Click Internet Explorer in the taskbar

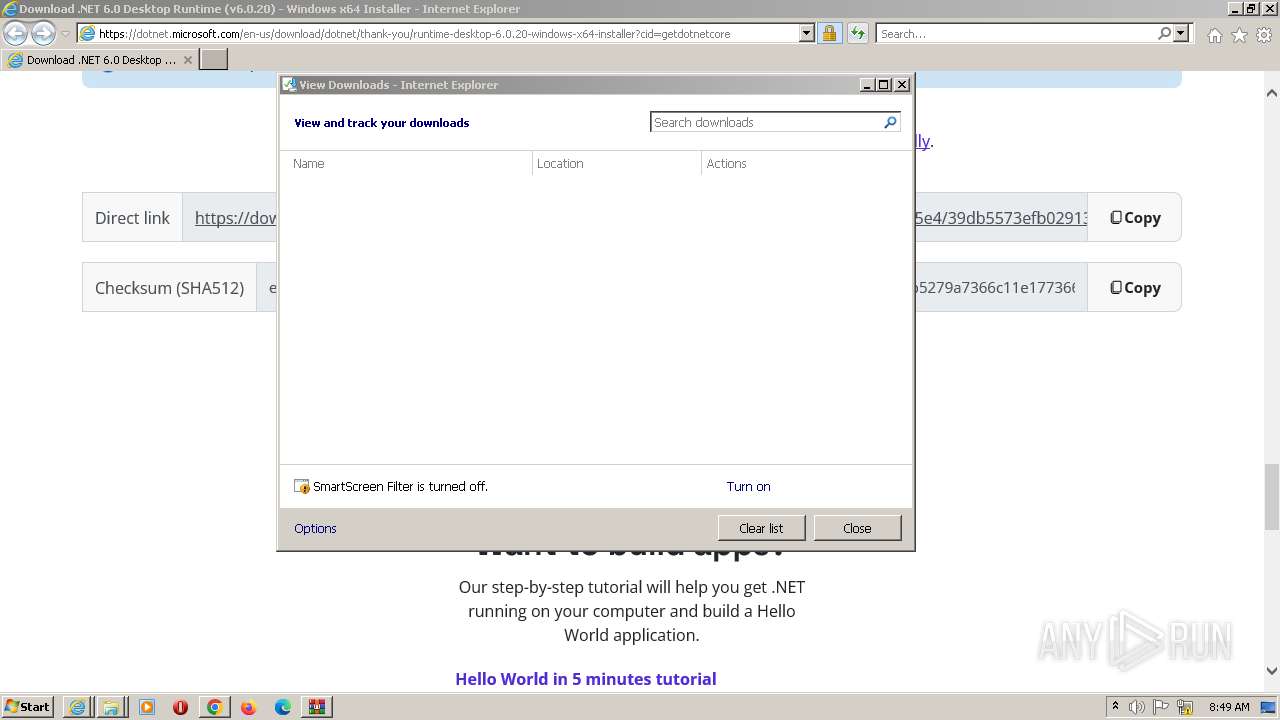pyautogui.click(x=78, y=707)
